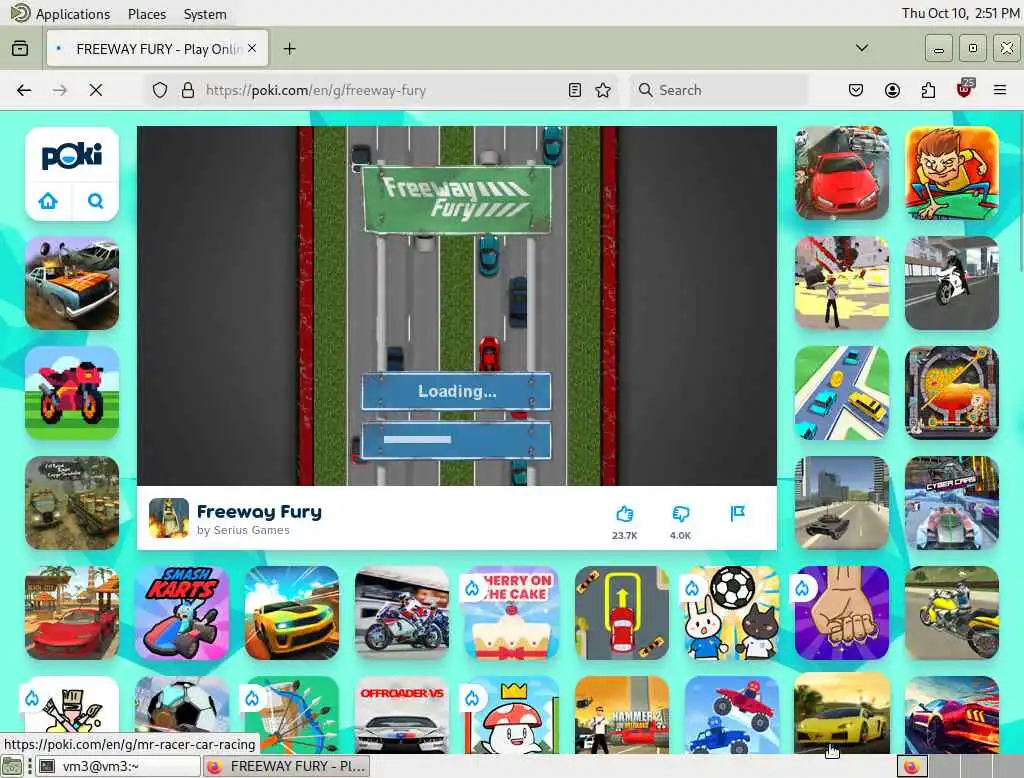The width and height of the screenshot is (1024, 778).
Task: Open uBlock Origin extension icon
Action: (965, 89)
